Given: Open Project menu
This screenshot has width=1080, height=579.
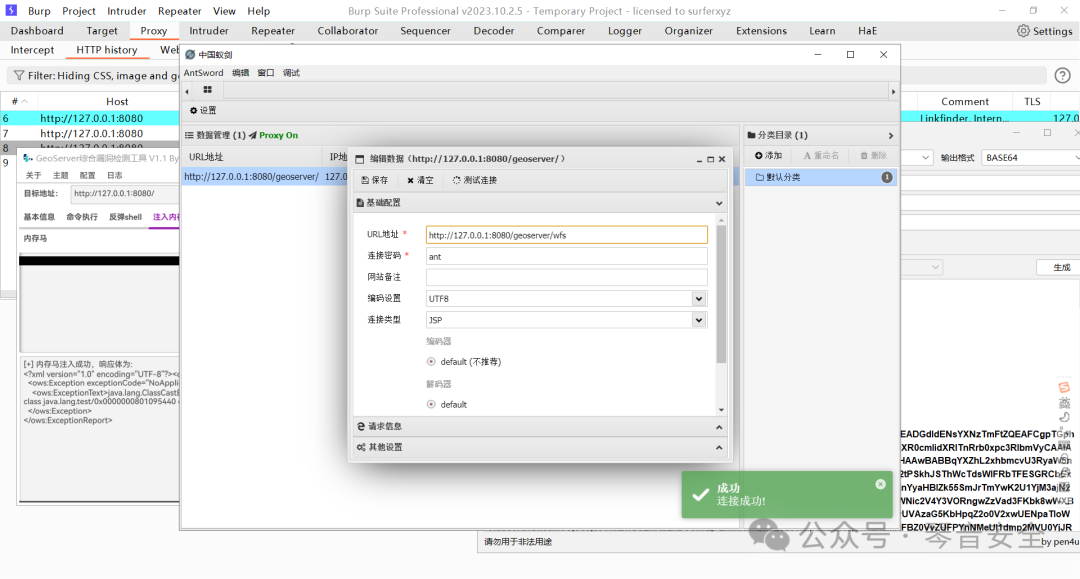Looking at the screenshot, I should 79,11.
